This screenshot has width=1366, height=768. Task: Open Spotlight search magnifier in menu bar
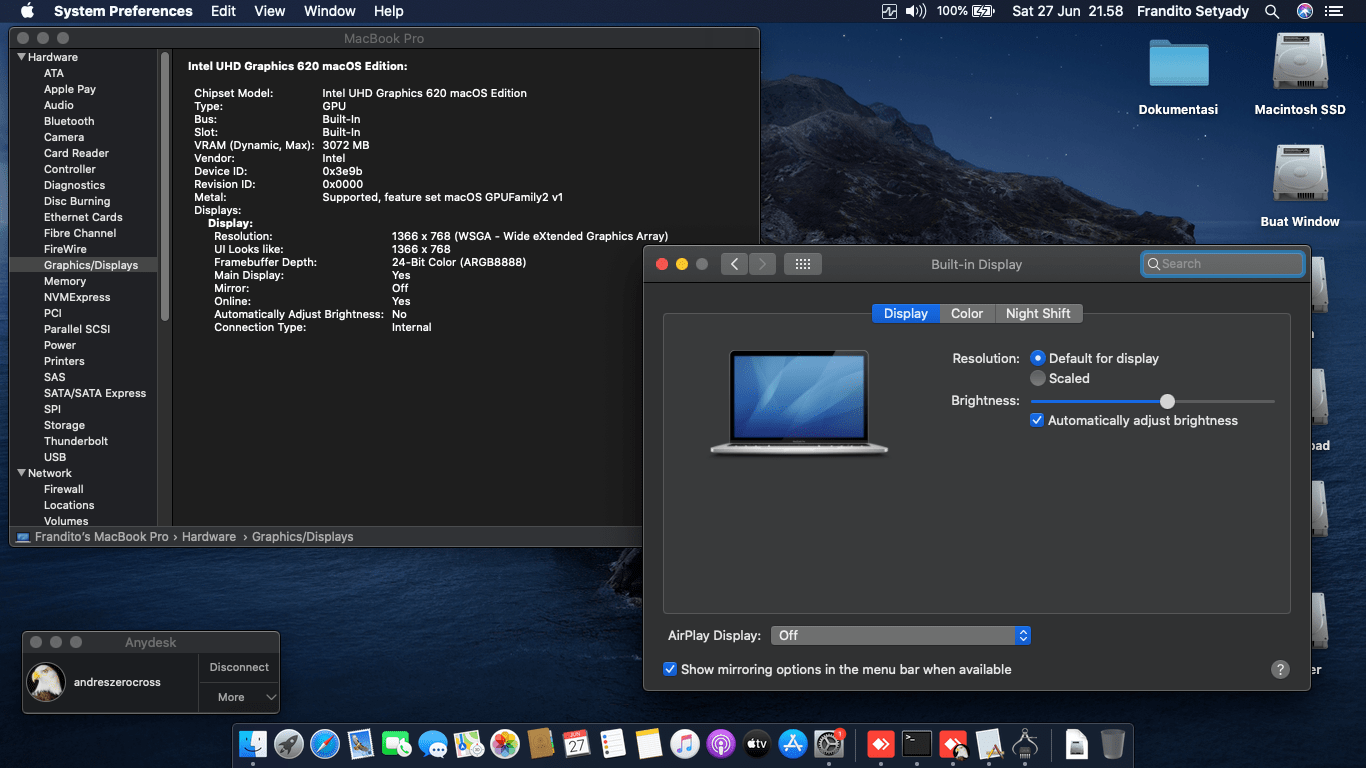1272,11
